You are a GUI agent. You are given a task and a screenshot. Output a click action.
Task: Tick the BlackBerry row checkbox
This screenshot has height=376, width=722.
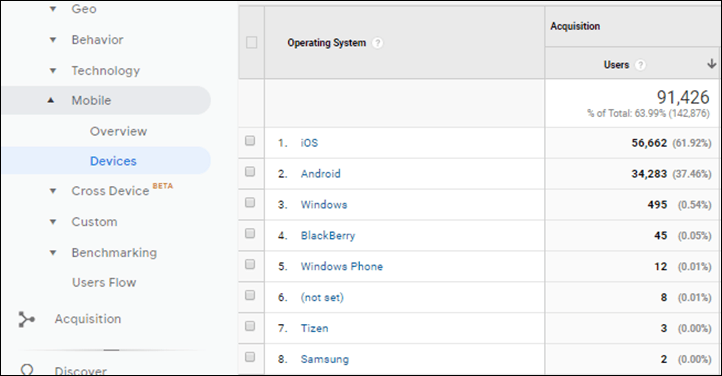[250, 233]
